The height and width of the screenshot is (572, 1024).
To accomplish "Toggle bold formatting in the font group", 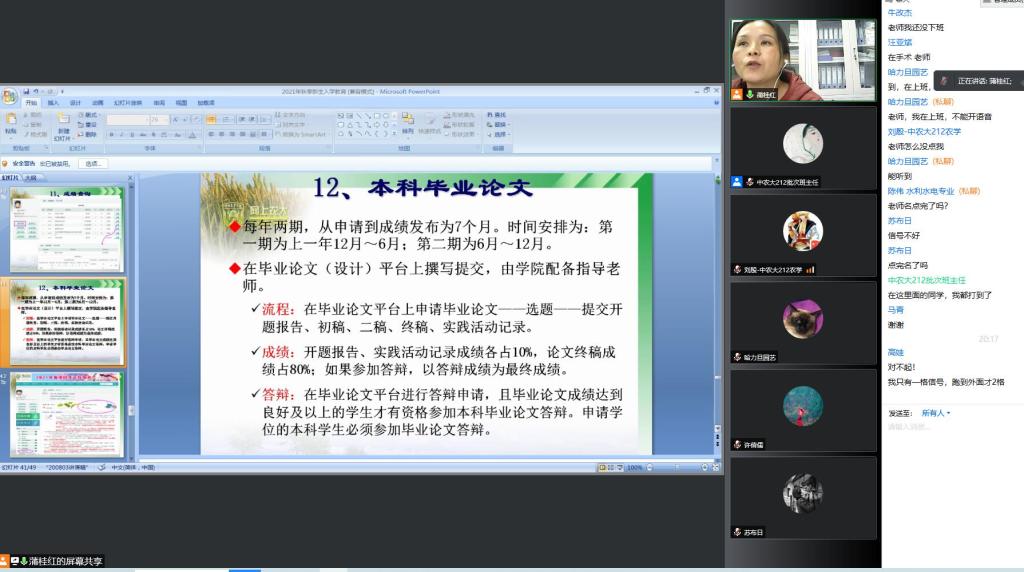I will 110,133.
